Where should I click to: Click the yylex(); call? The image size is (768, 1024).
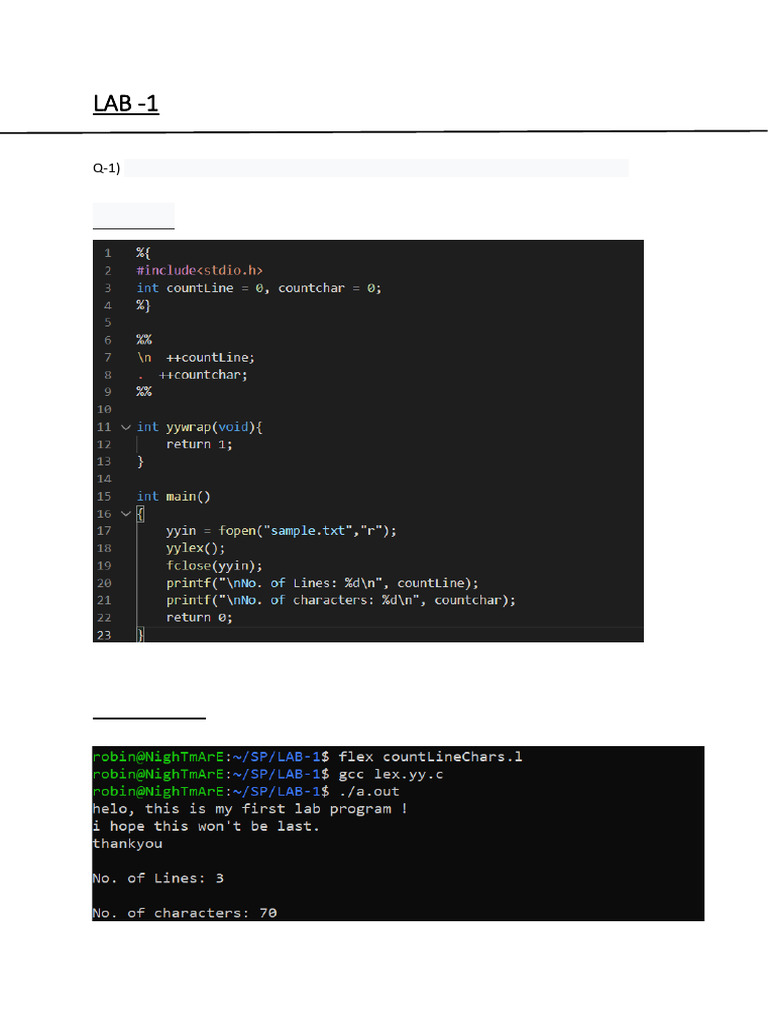(195, 549)
